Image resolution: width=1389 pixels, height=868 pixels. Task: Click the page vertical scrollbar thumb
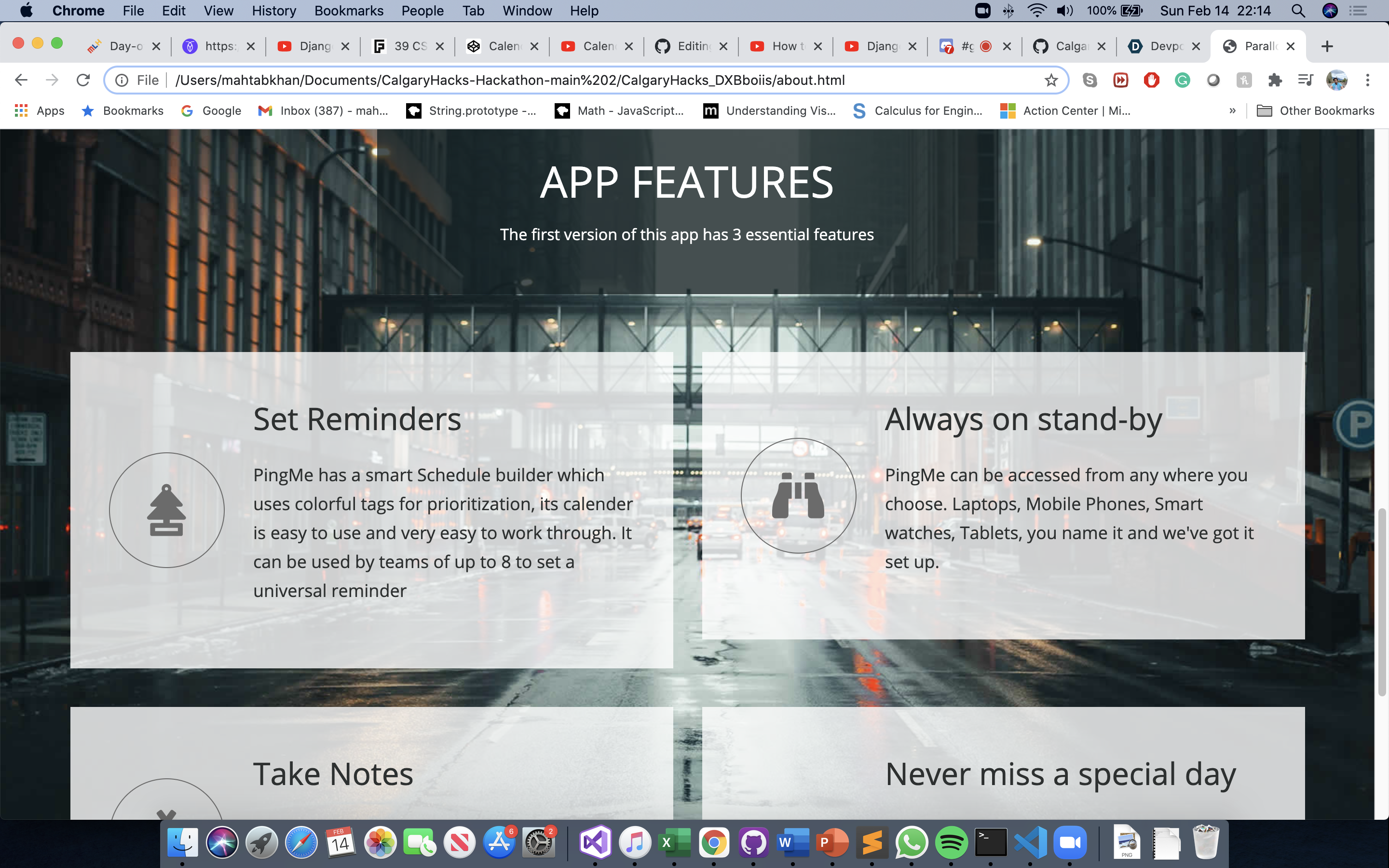[1382, 602]
